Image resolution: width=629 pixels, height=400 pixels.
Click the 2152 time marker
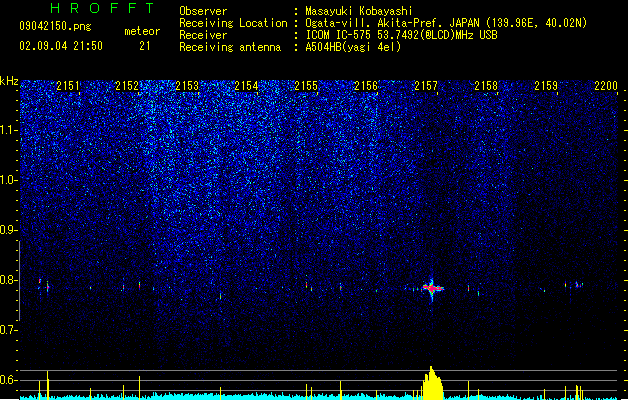click(x=127, y=86)
